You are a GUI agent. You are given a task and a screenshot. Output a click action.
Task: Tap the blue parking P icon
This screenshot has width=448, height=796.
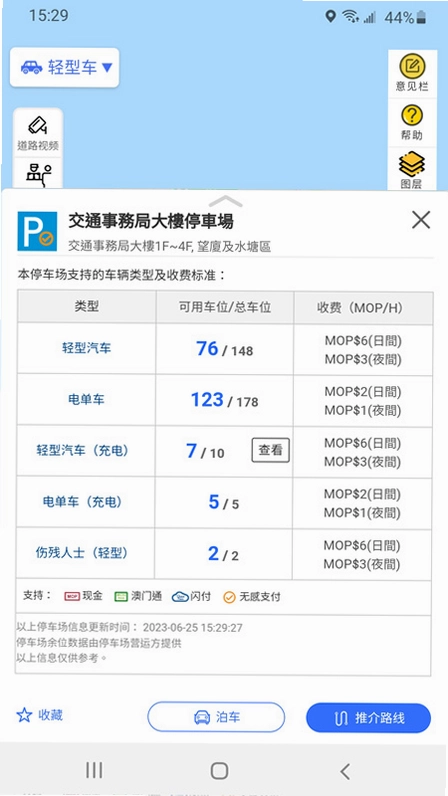click(37, 231)
